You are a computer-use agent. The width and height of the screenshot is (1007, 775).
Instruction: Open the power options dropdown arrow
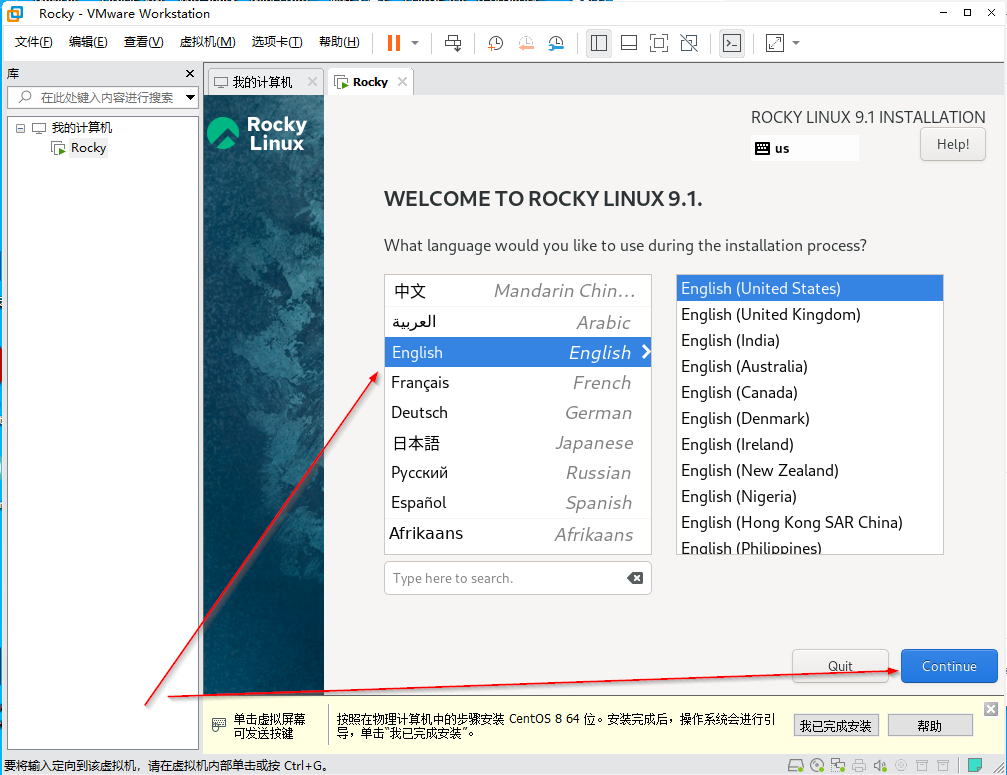click(415, 43)
